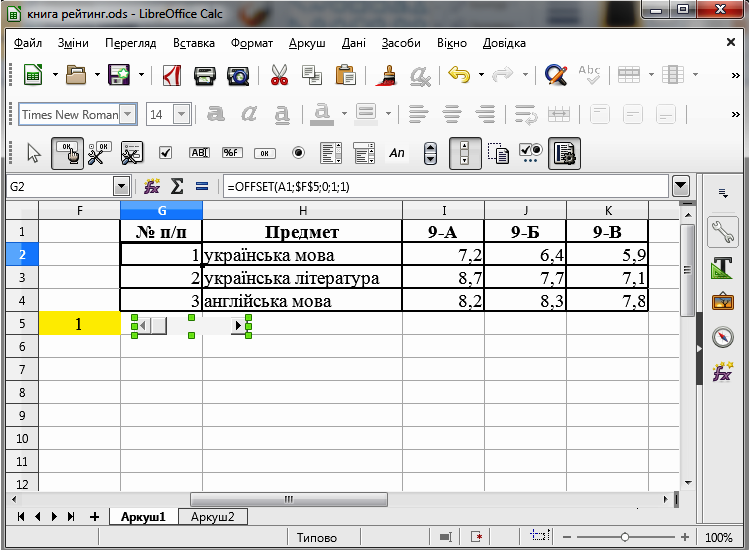Export directly as PDF
750x551 pixels.
[x=172, y=75]
